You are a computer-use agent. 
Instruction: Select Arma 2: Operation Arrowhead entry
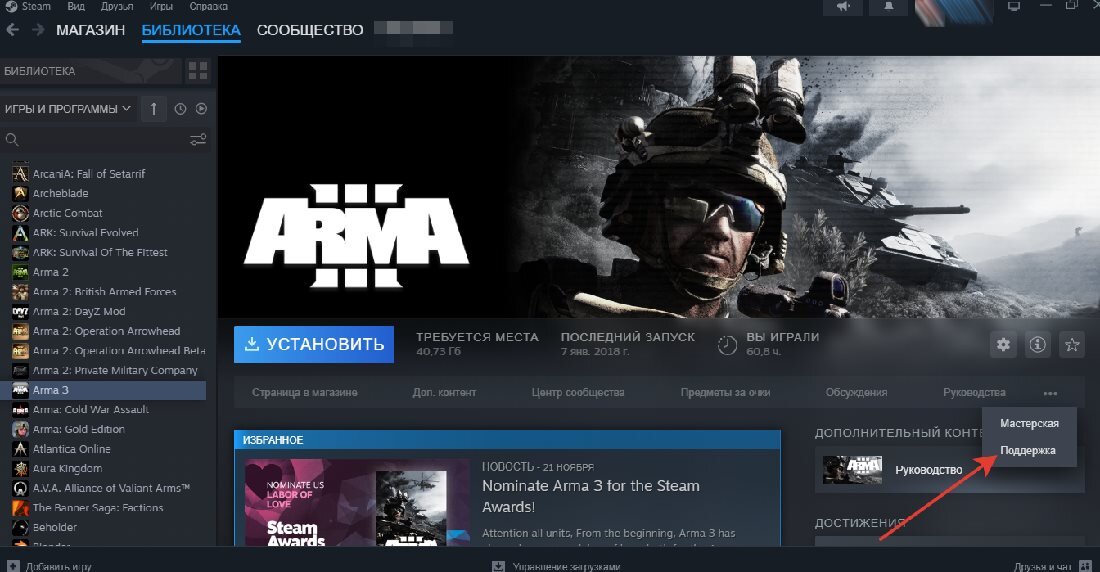pos(105,331)
